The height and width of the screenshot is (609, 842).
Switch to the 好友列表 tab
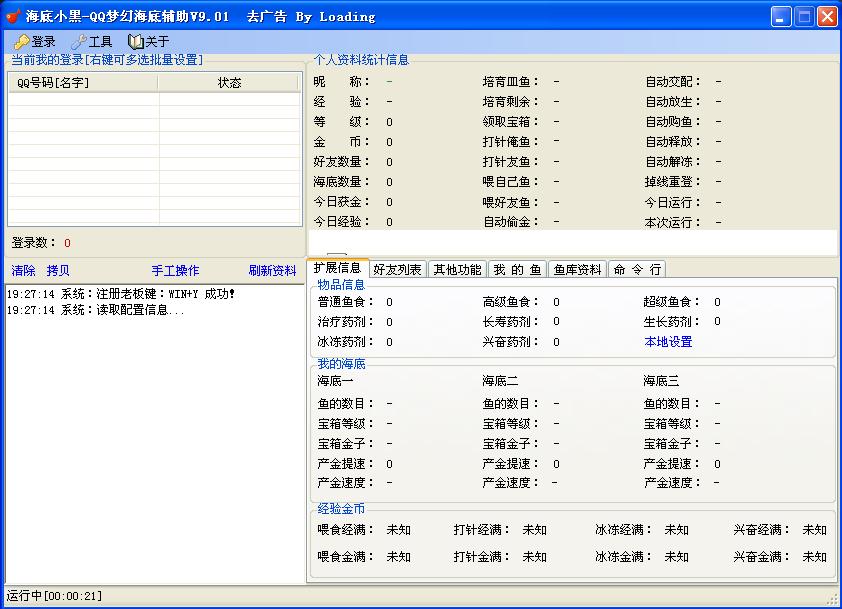pos(397,269)
